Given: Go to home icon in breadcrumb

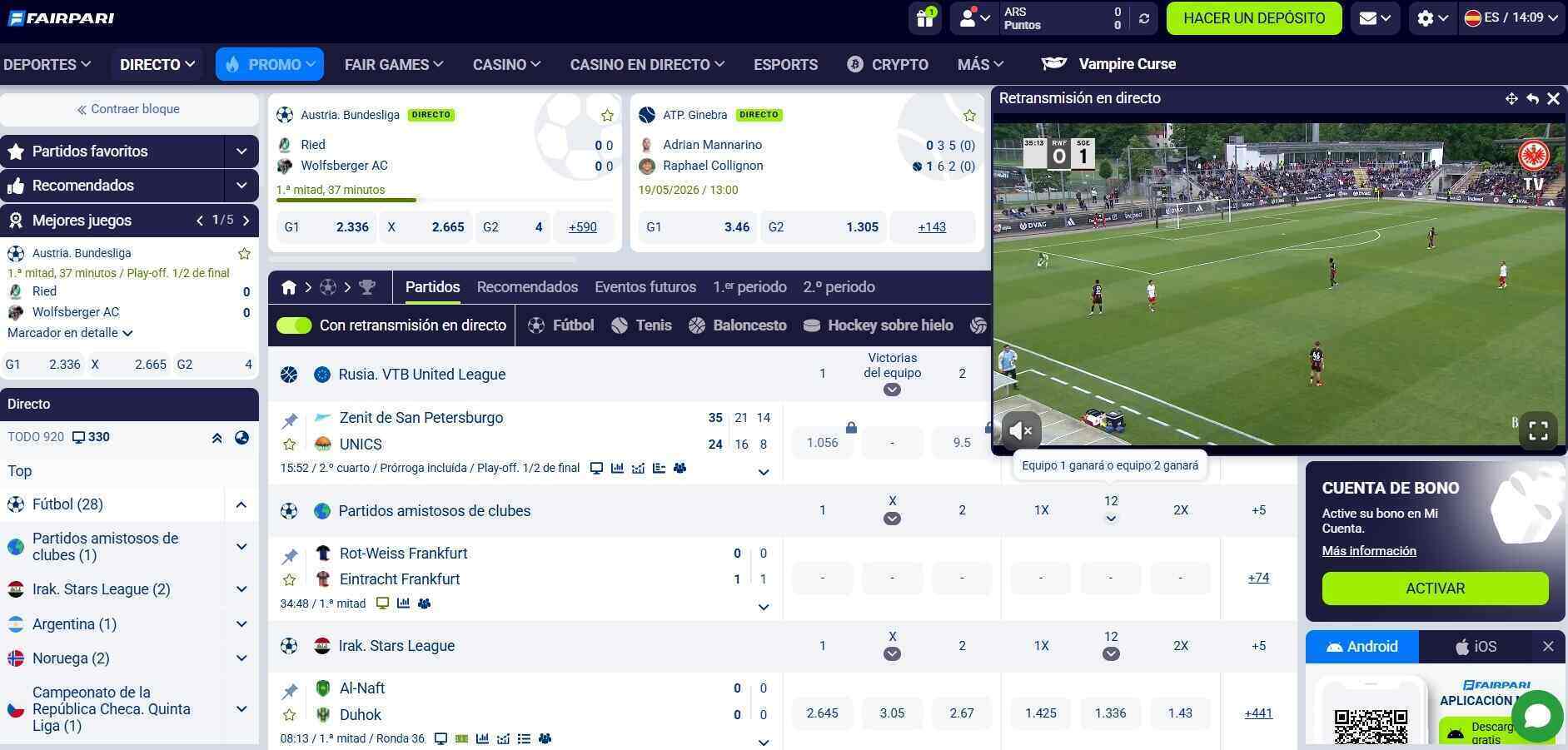Looking at the screenshot, I should [x=289, y=287].
